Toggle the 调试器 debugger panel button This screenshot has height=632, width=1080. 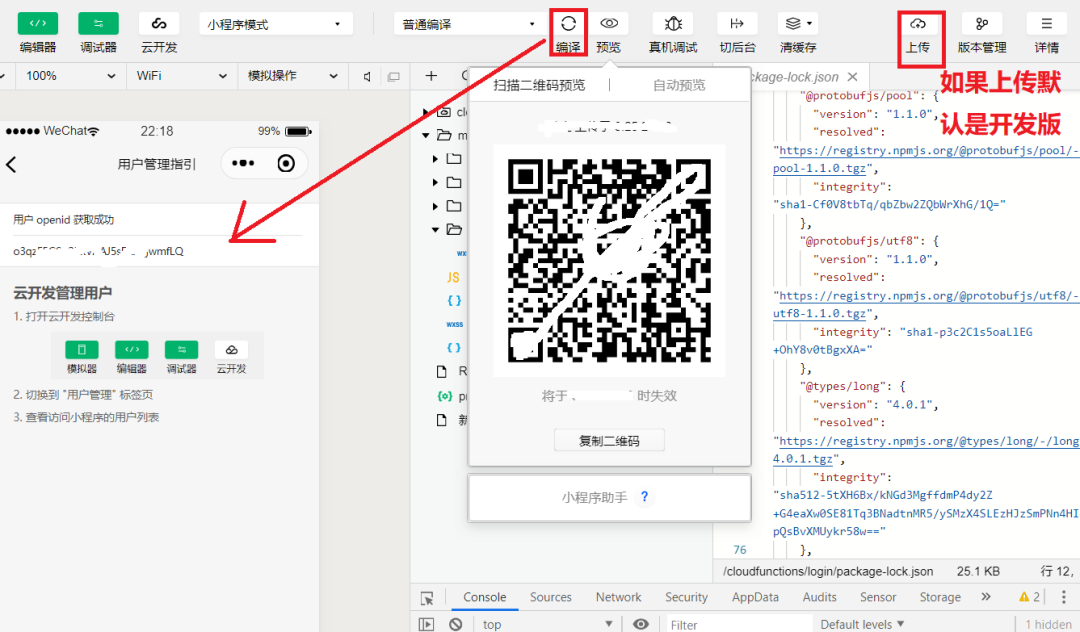click(x=98, y=23)
